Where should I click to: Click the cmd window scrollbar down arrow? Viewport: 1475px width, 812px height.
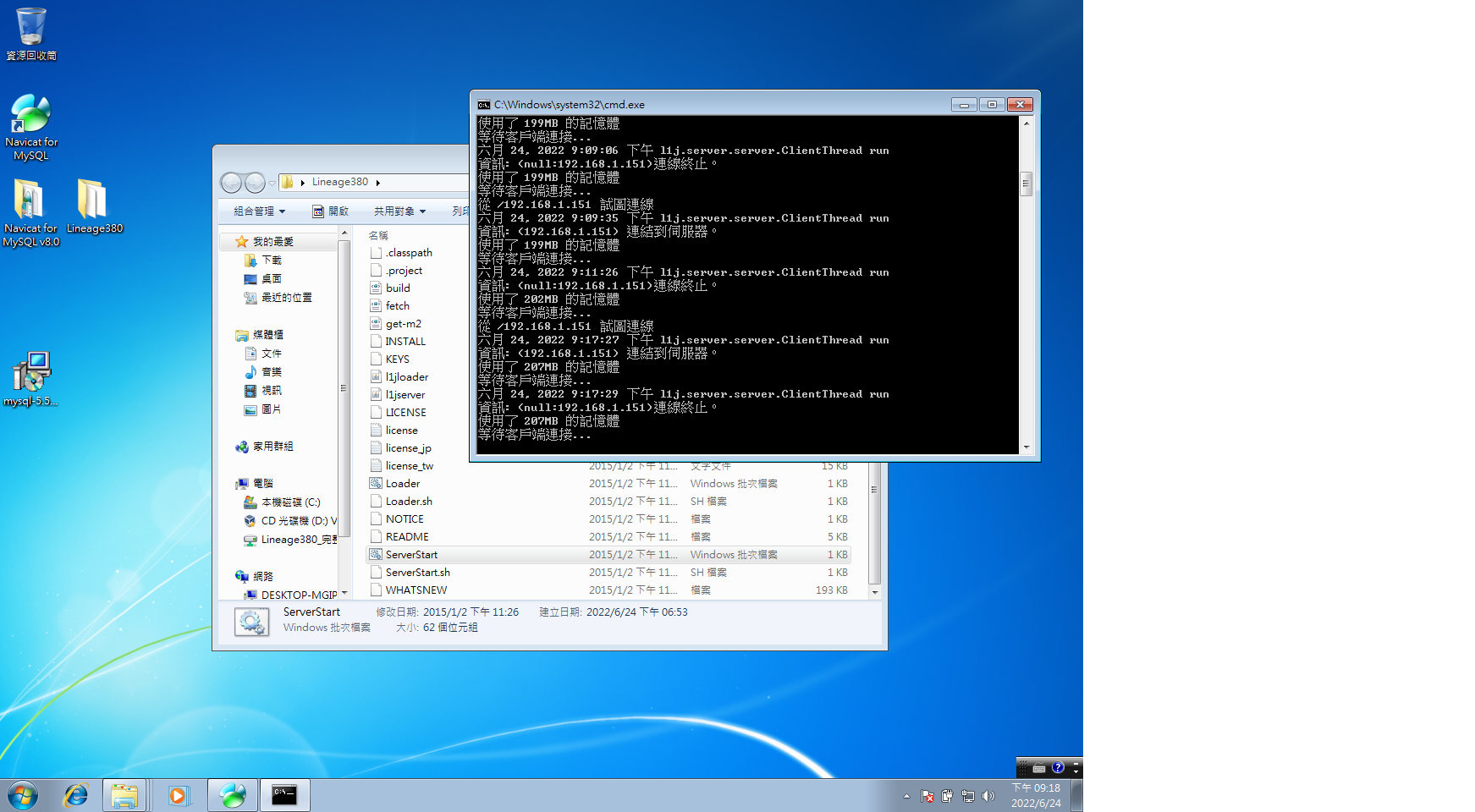click(x=1026, y=447)
